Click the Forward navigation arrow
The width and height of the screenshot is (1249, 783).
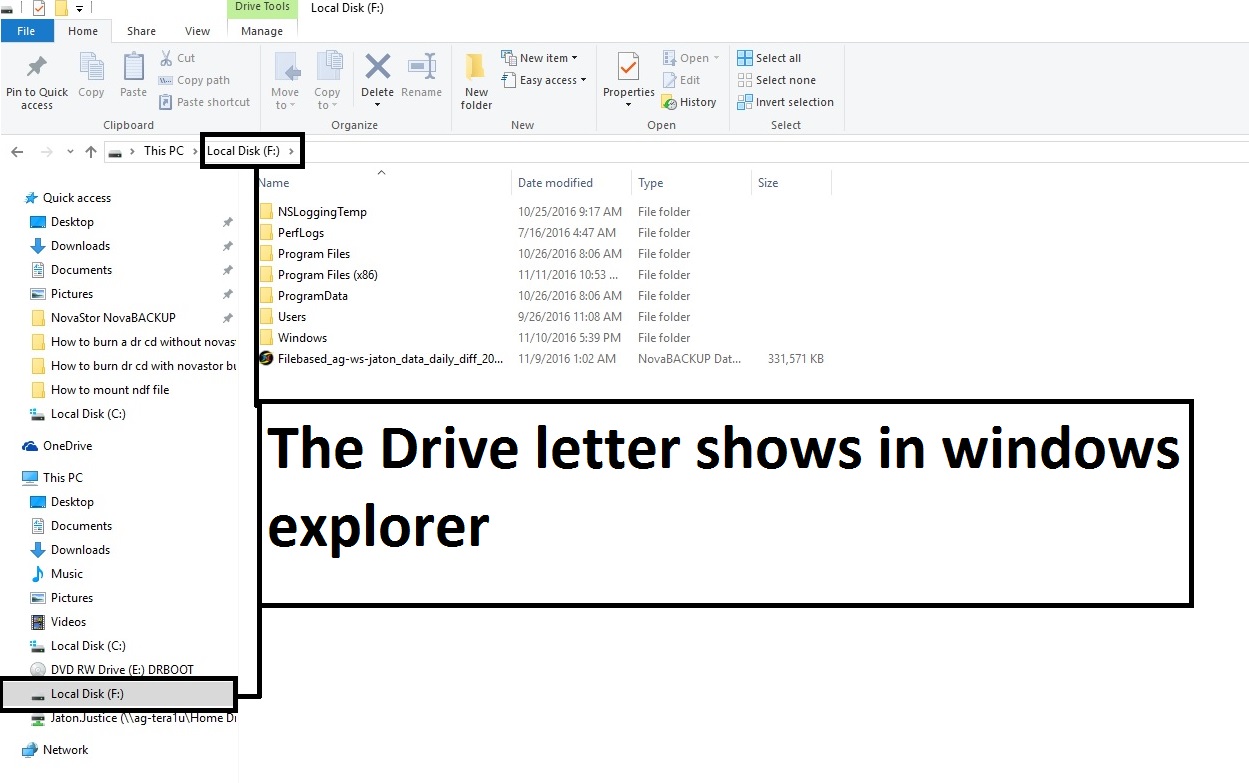46,151
